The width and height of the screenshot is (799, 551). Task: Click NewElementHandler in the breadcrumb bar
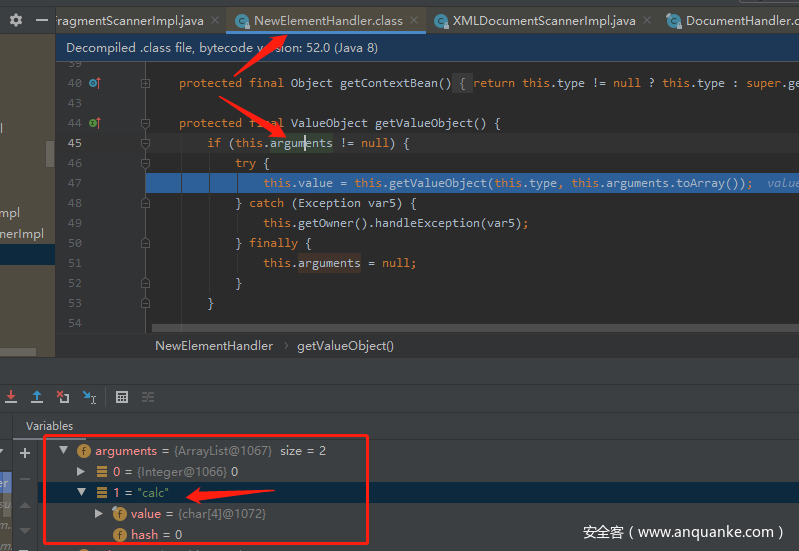(214, 345)
